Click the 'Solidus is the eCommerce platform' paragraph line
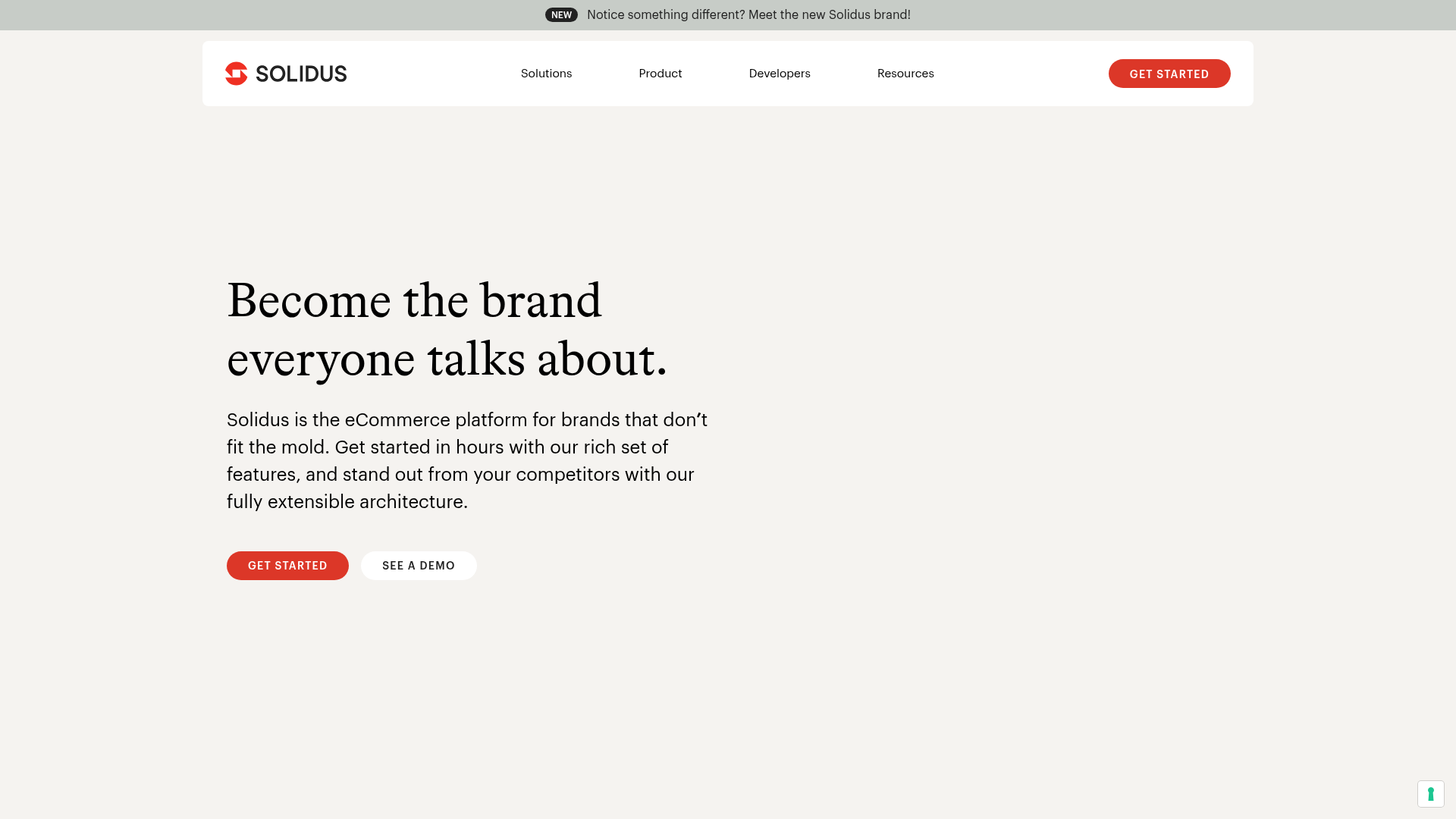This screenshot has width=1456, height=819. pyautogui.click(x=466, y=420)
